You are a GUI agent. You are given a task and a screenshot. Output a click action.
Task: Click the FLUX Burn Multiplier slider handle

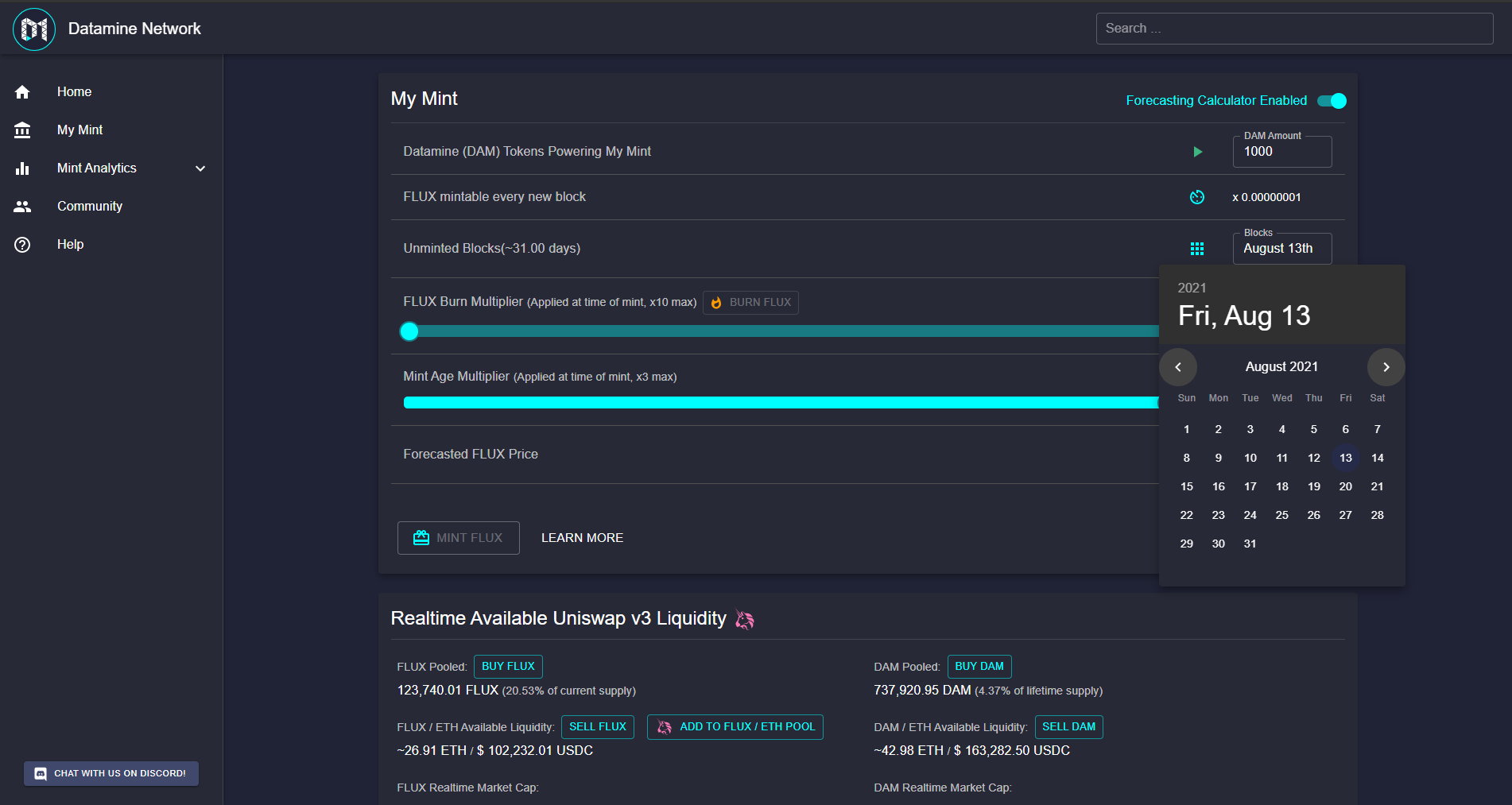[409, 331]
